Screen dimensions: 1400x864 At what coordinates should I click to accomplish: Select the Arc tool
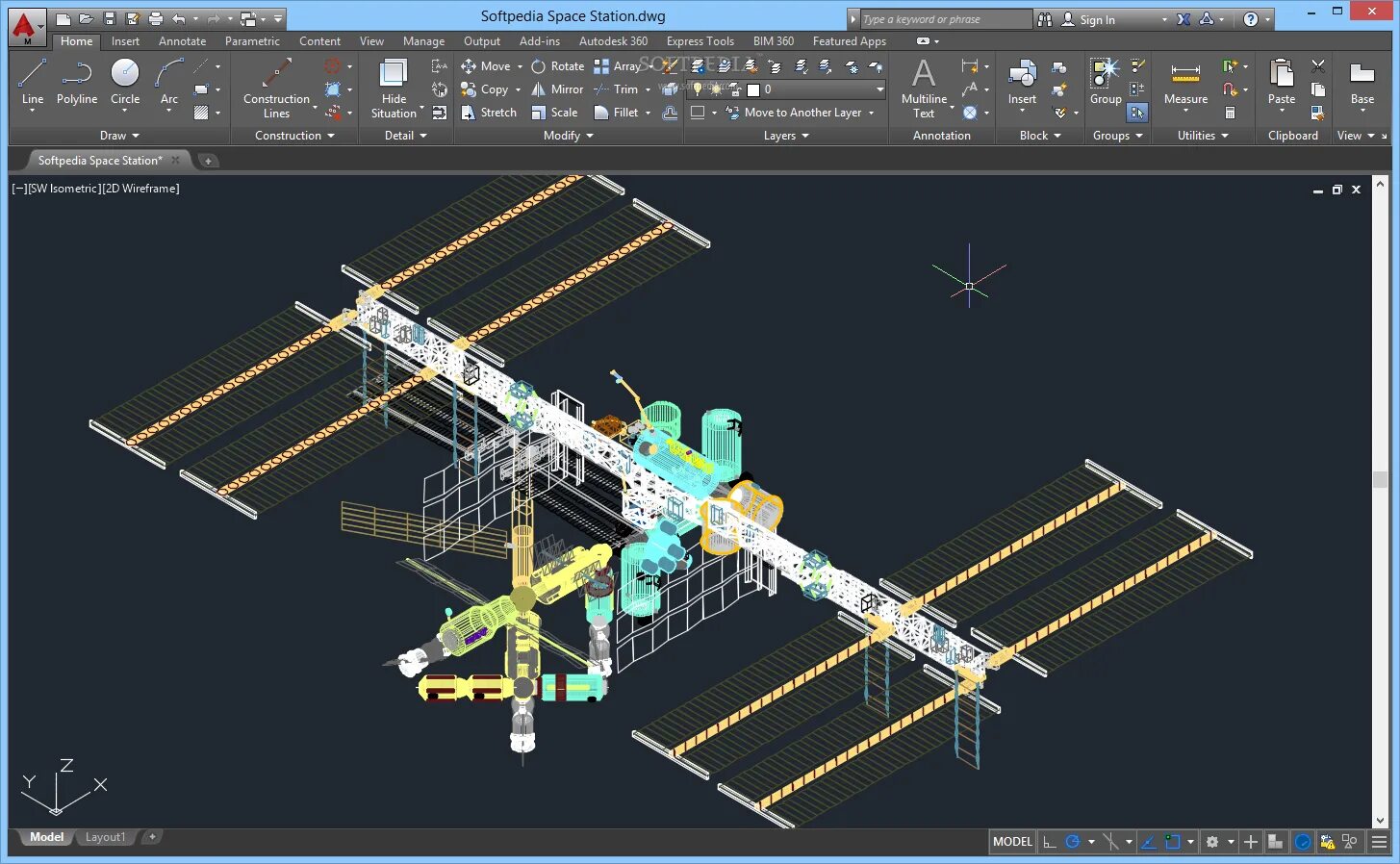169,83
